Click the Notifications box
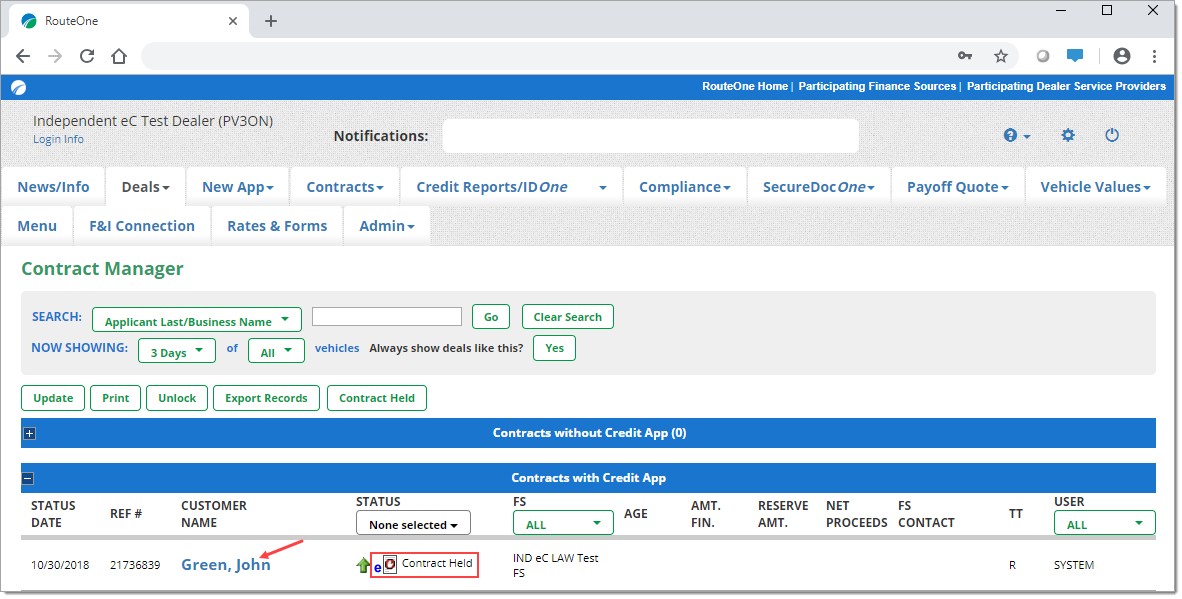Image resolution: width=1182 pixels, height=599 pixels. pos(651,136)
